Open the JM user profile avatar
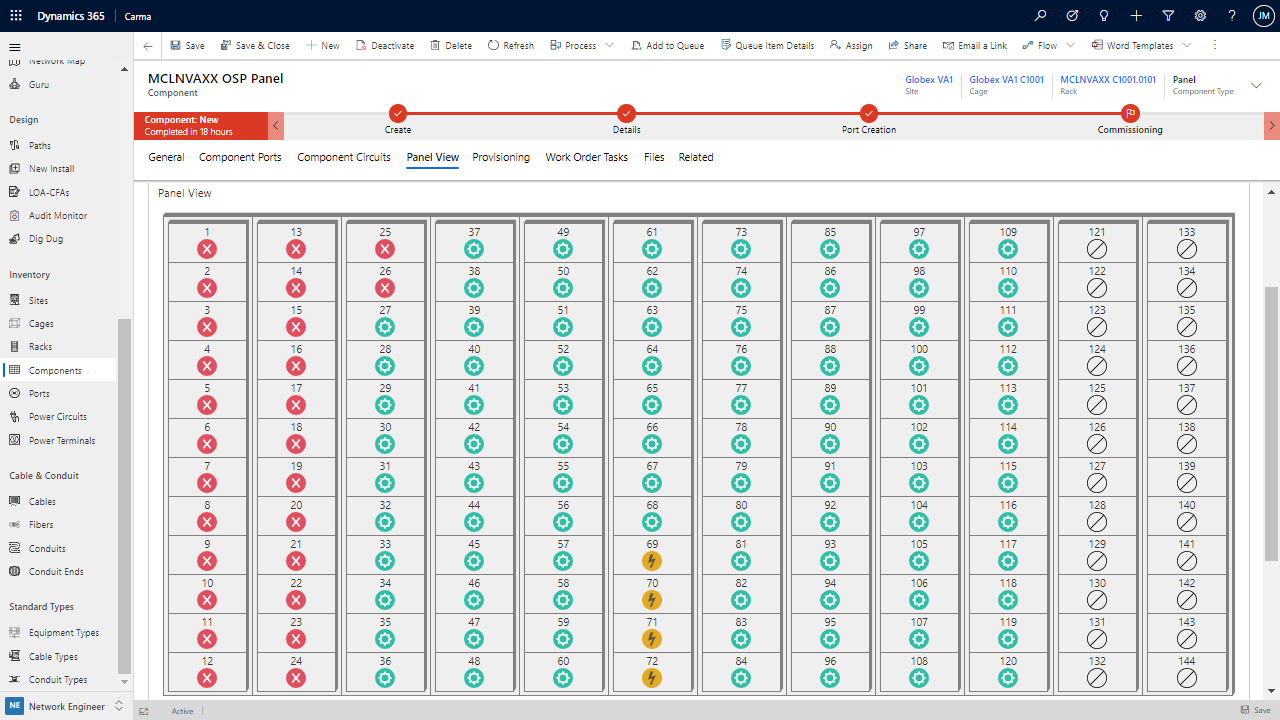The image size is (1280, 720). click(1263, 16)
